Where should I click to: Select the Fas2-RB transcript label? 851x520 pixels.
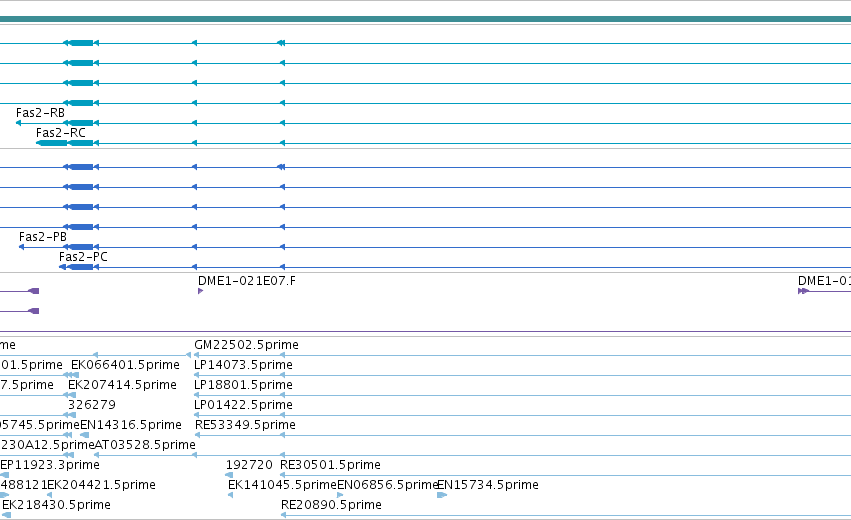[40, 113]
